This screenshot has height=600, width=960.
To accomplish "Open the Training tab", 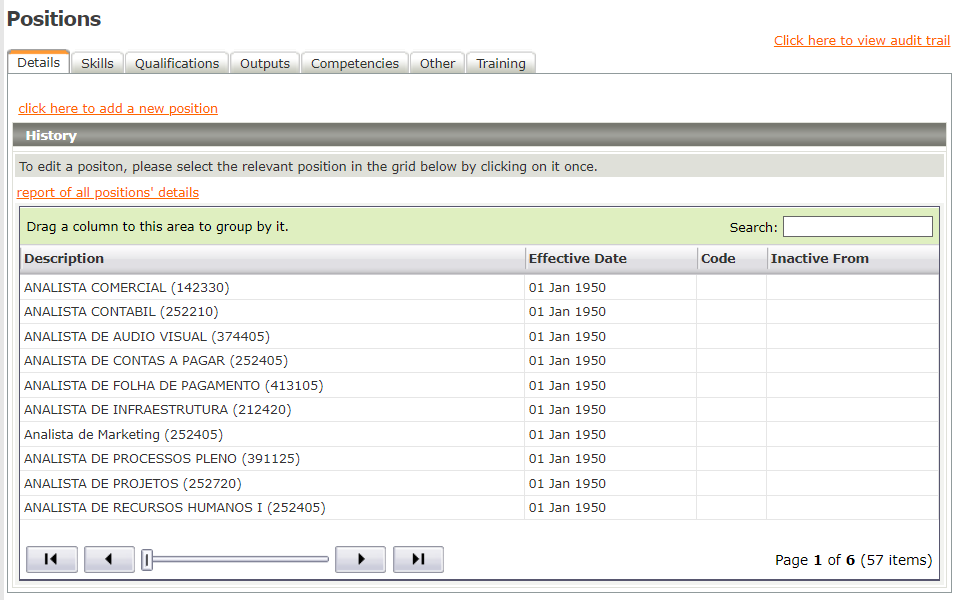I will [501, 63].
